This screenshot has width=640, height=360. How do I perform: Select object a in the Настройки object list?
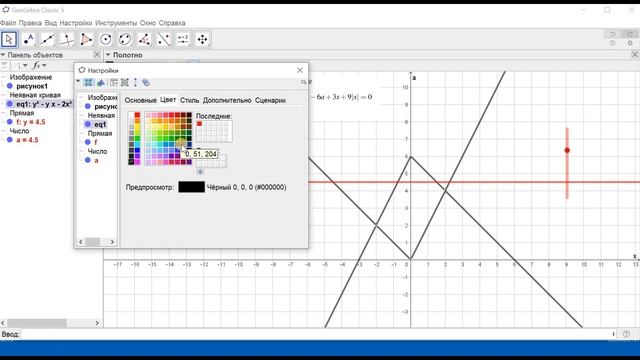pyautogui.click(x=96, y=160)
